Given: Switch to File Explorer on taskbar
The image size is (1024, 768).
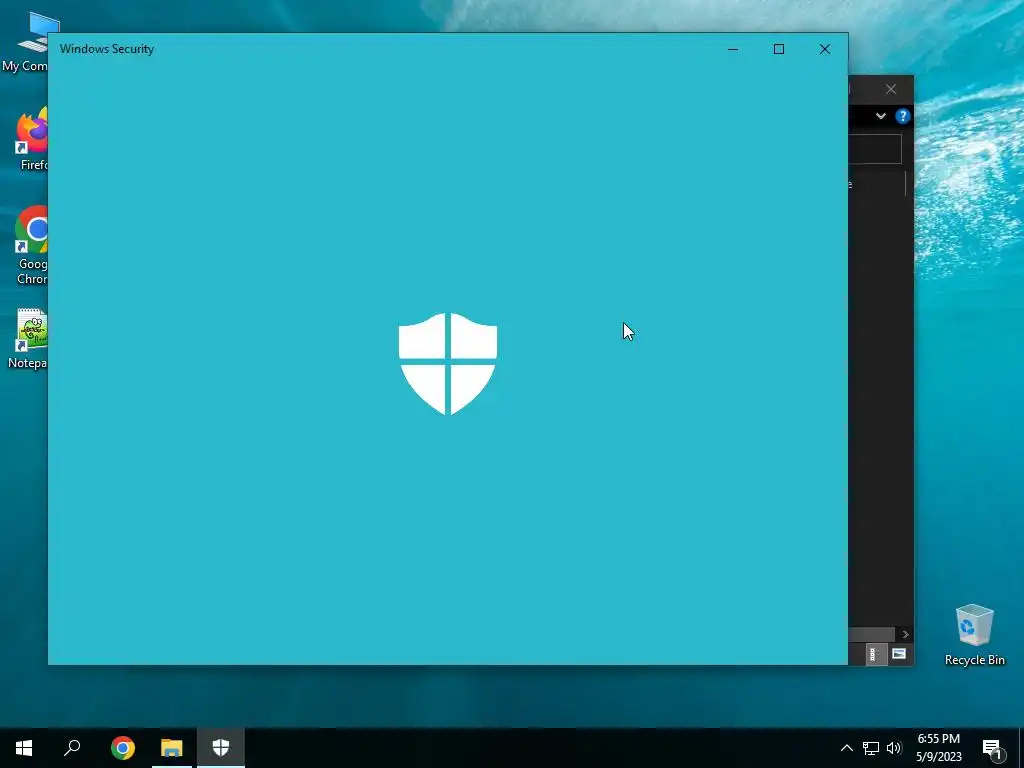Looking at the screenshot, I should click(172, 748).
